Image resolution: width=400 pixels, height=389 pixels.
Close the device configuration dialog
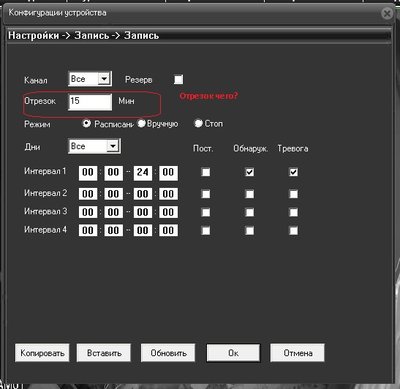coord(387,14)
